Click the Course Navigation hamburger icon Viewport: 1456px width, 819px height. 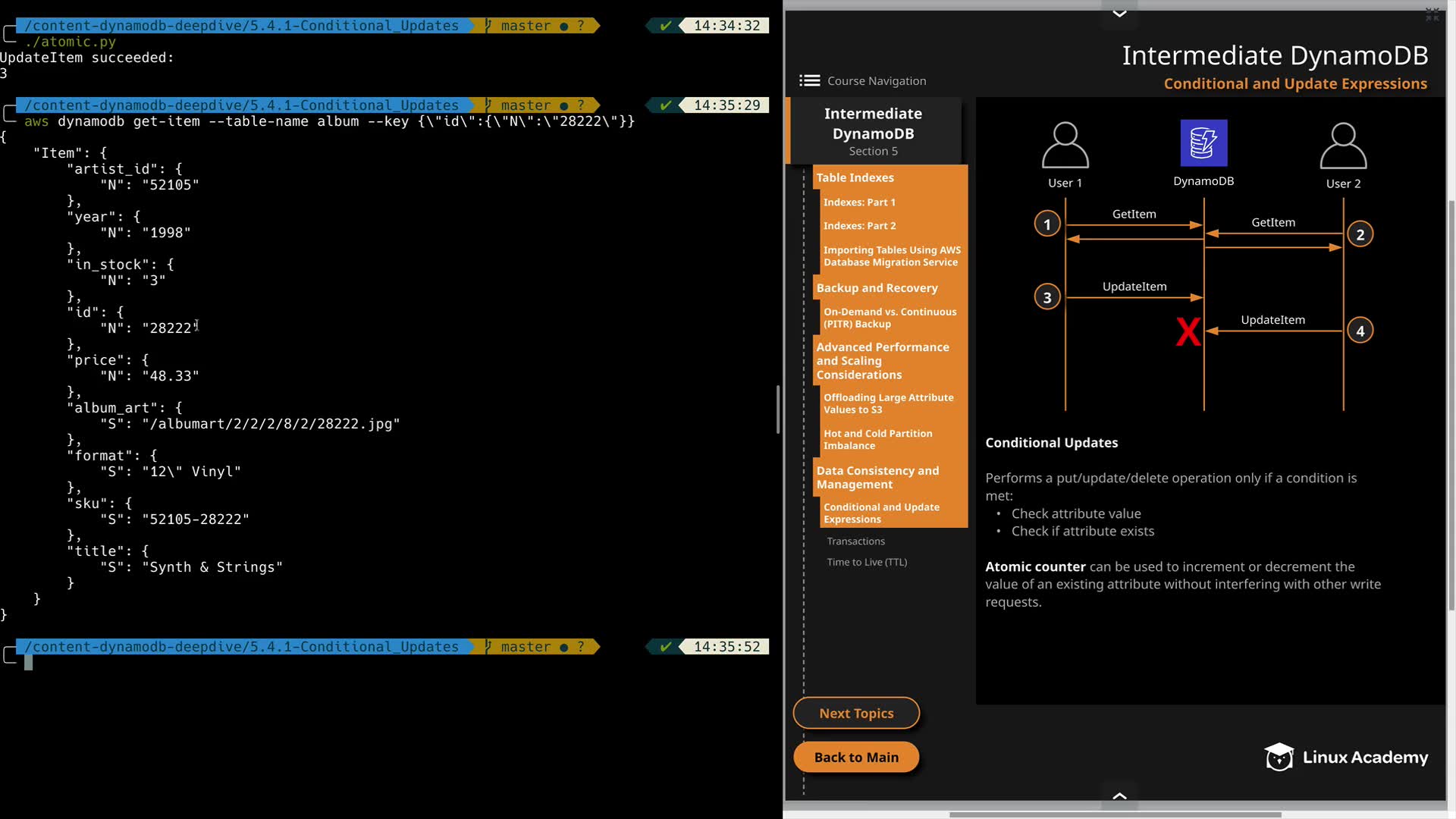point(809,80)
